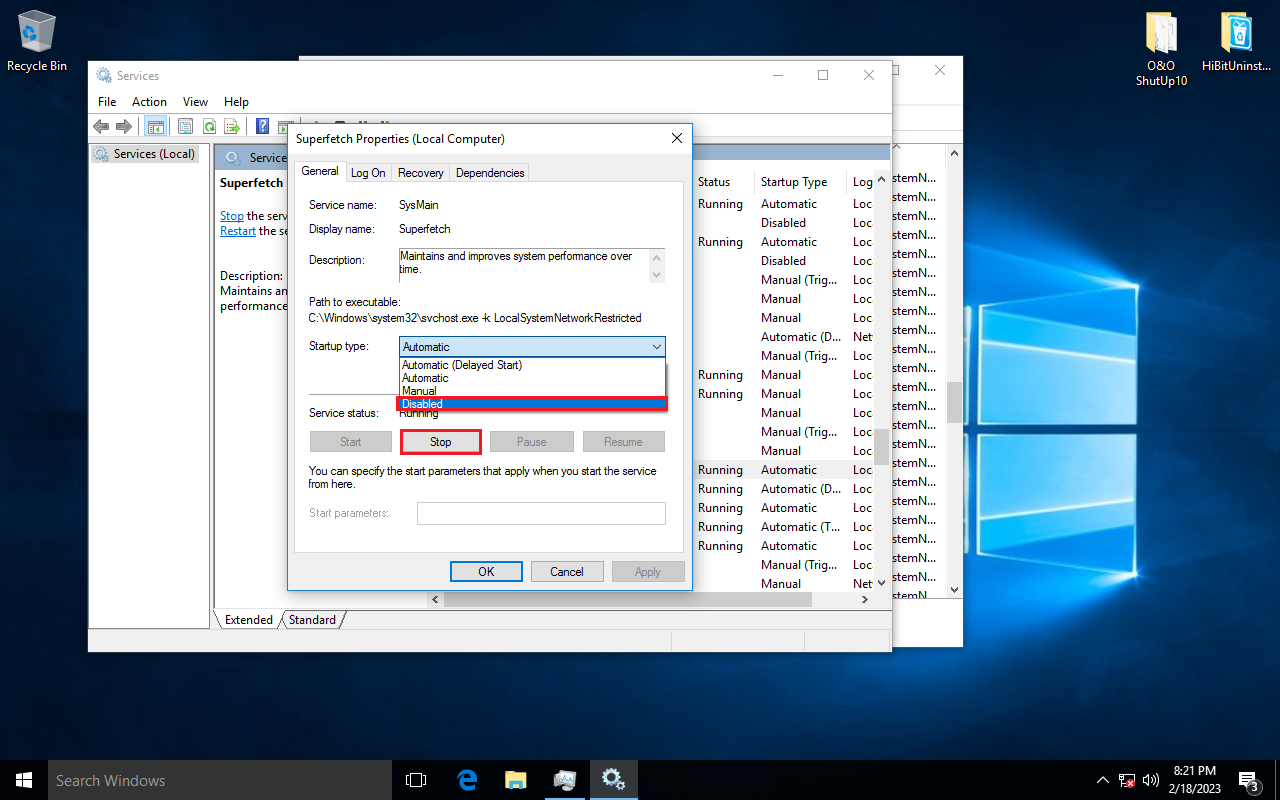Open the File menu
Viewport: 1280px width, 800px height.
[107, 102]
